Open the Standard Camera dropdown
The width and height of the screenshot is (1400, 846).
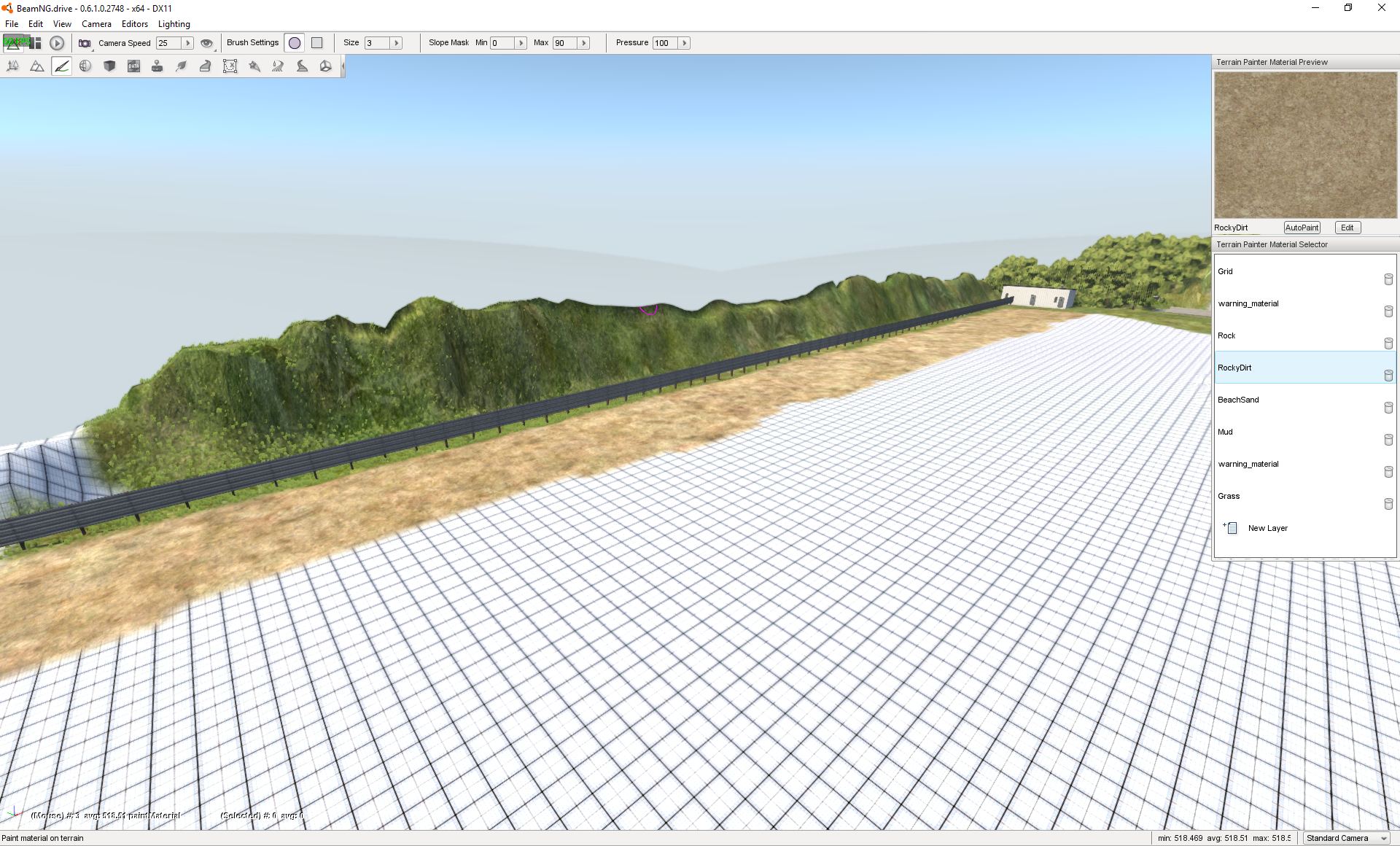[x=1347, y=838]
